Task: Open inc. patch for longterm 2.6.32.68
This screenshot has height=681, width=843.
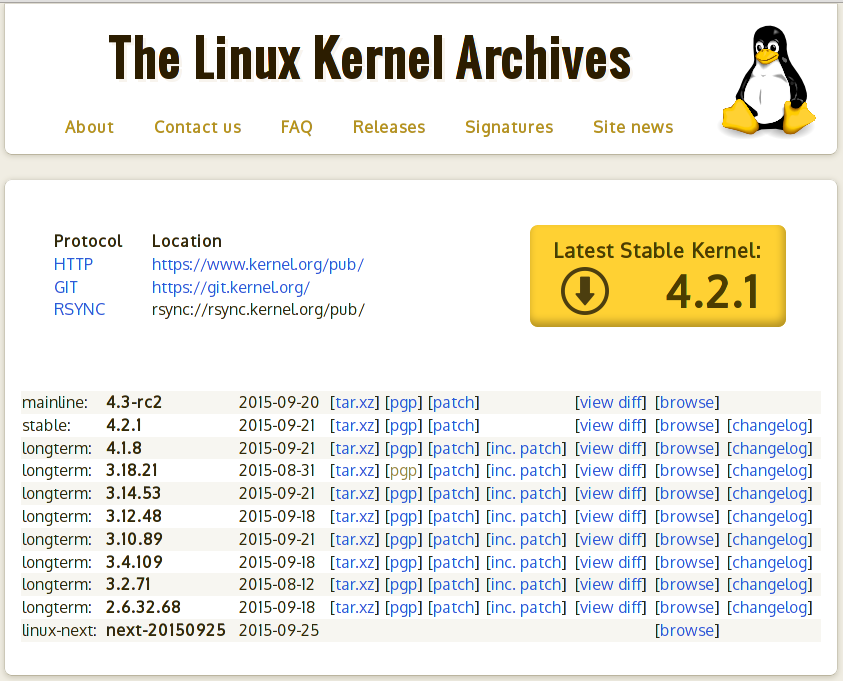Action: [526, 607]
